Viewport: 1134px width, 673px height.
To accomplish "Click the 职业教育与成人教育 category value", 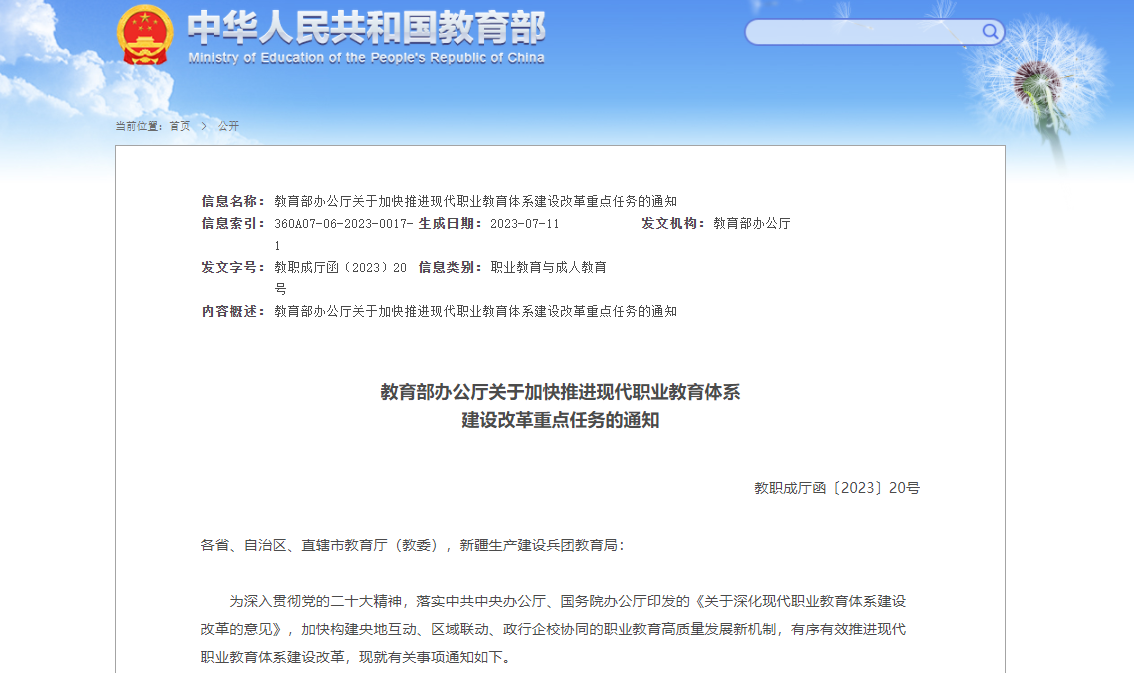I will pyautogui.click(x=548, y=267).
